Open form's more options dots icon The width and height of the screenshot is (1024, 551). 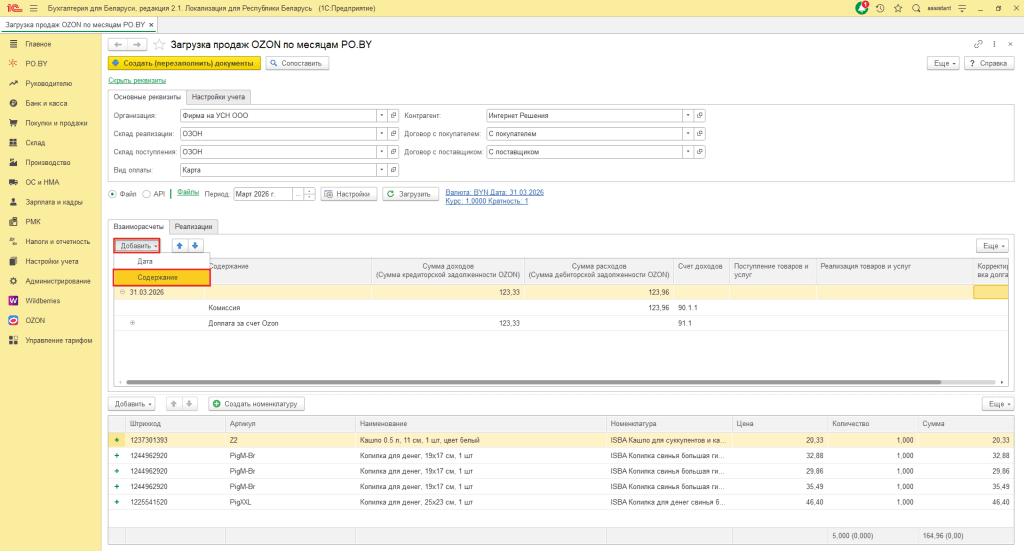(994, 44)
